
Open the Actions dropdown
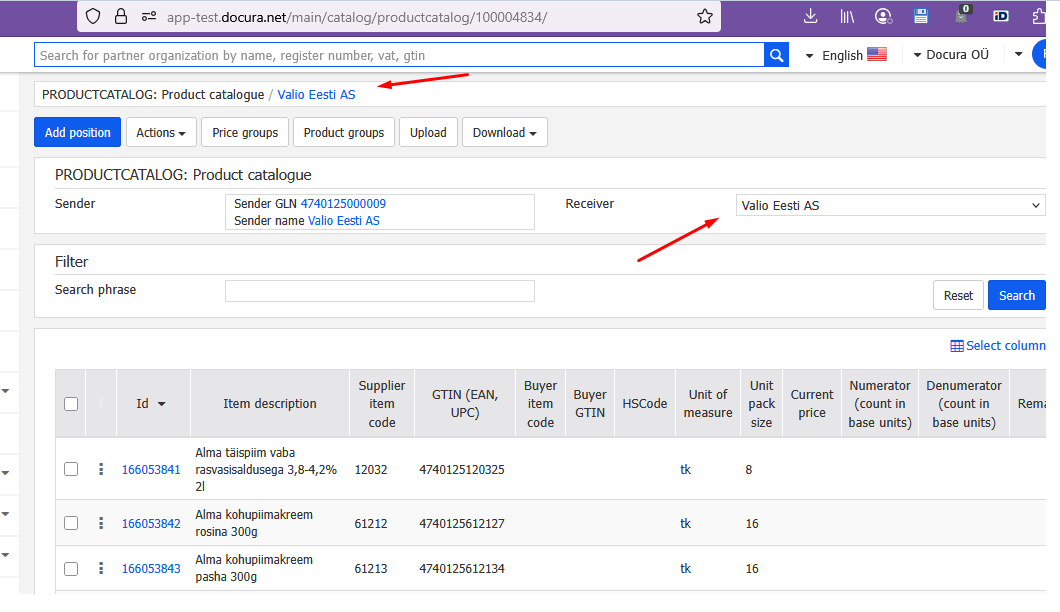(x=161, y=133)
